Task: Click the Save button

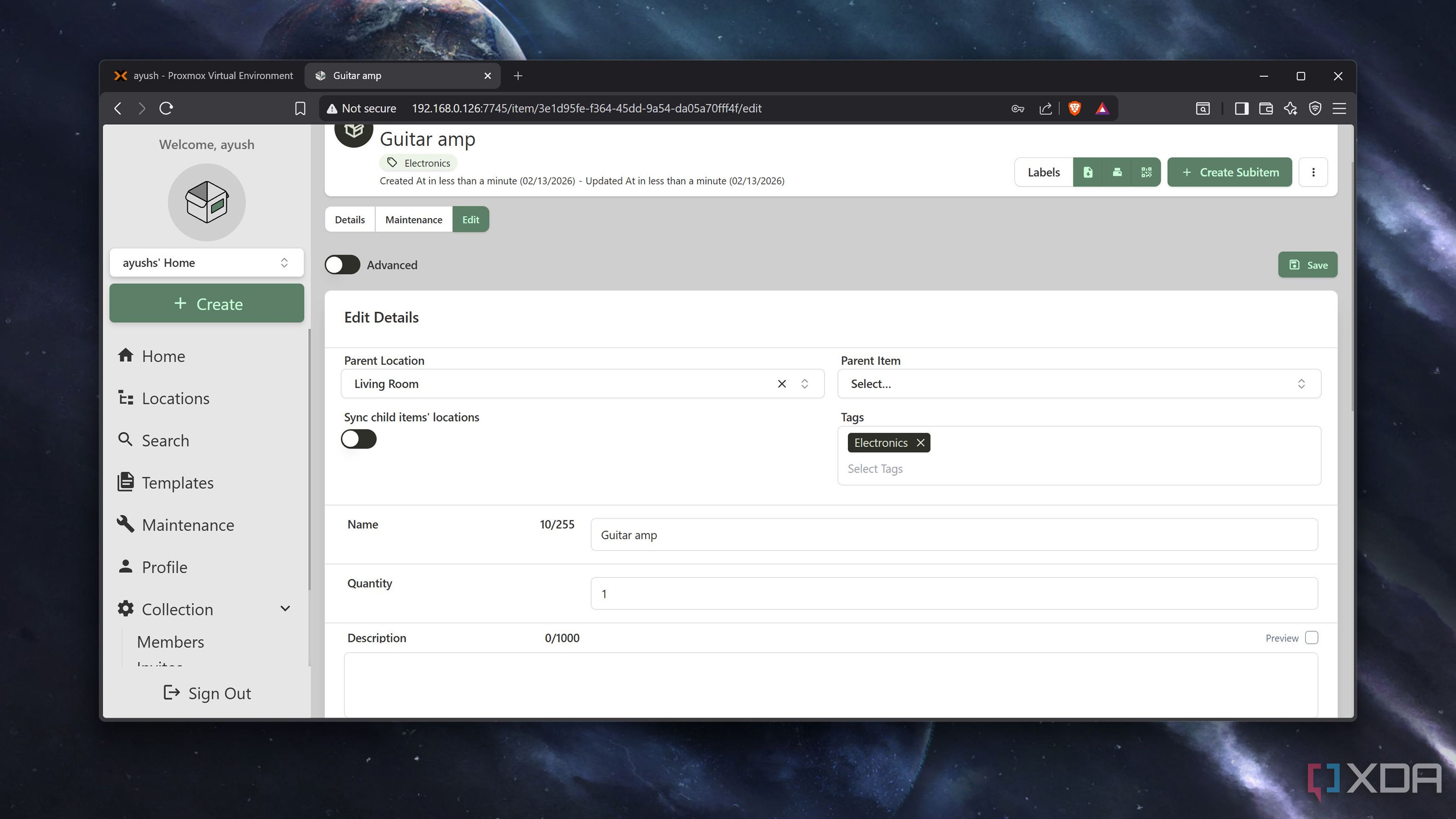Action: [1307, 265]
